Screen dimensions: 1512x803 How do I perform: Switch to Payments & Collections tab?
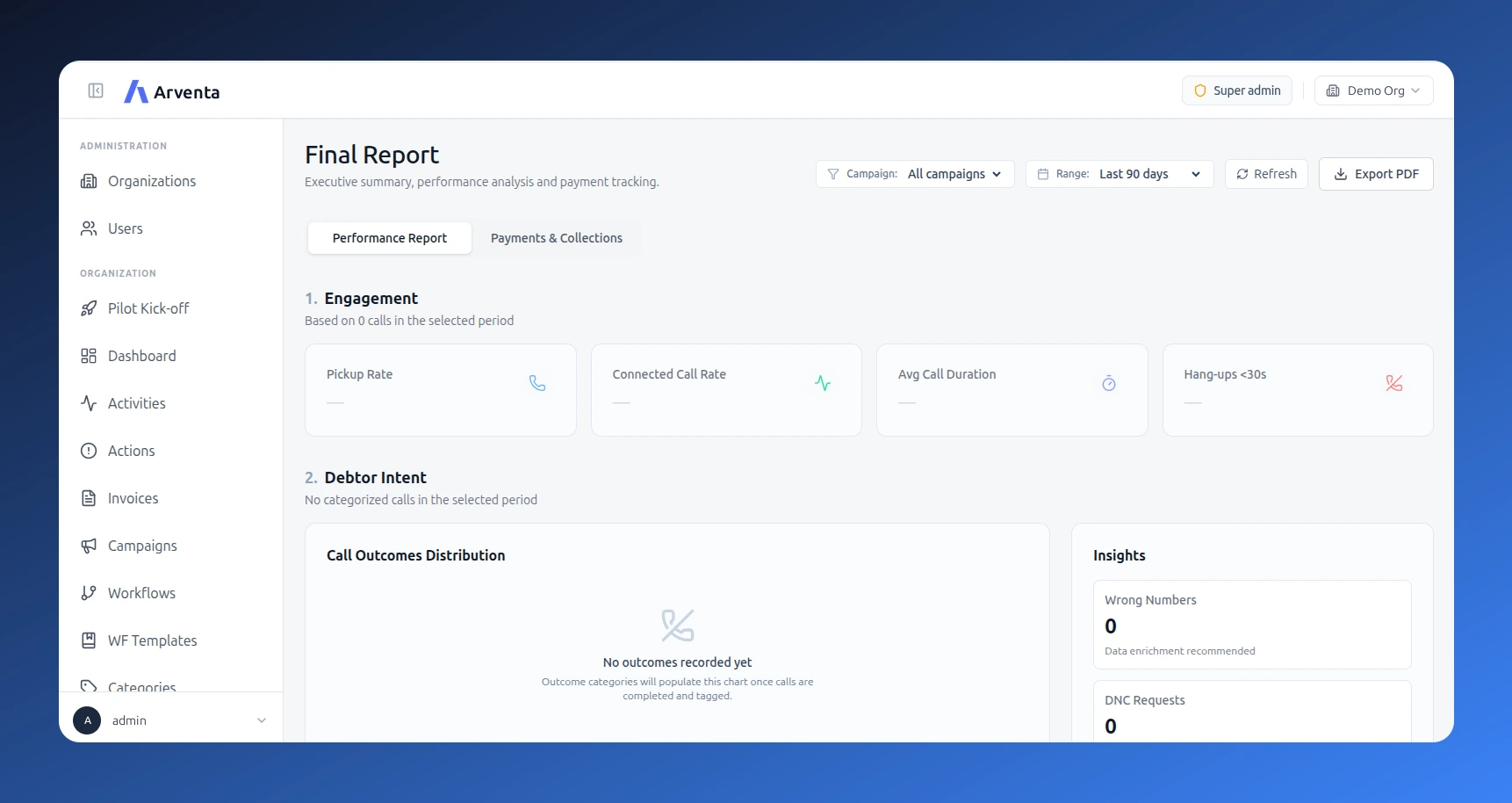[x=557, y=238]
